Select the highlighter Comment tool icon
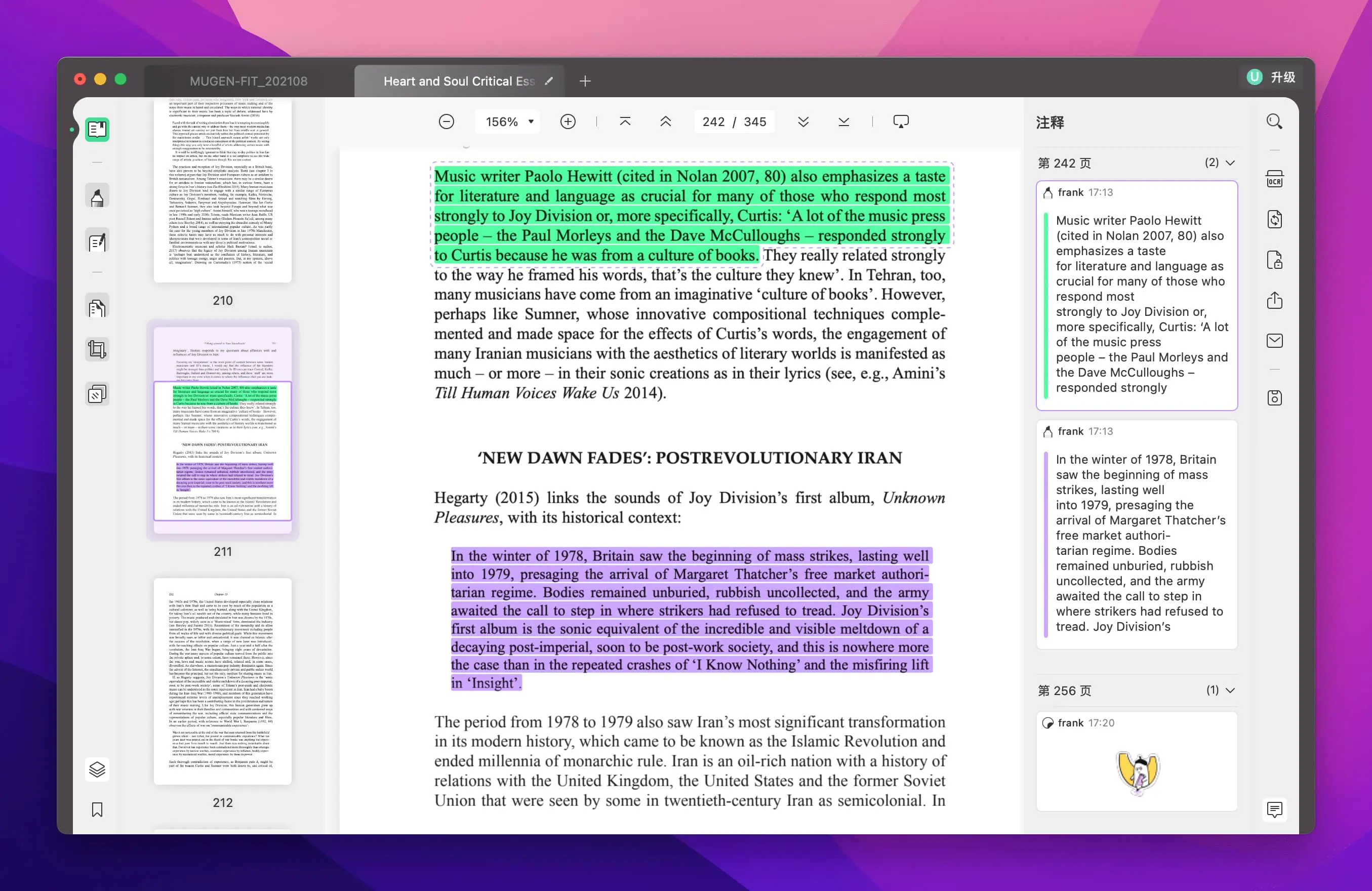 pos(97,197)
